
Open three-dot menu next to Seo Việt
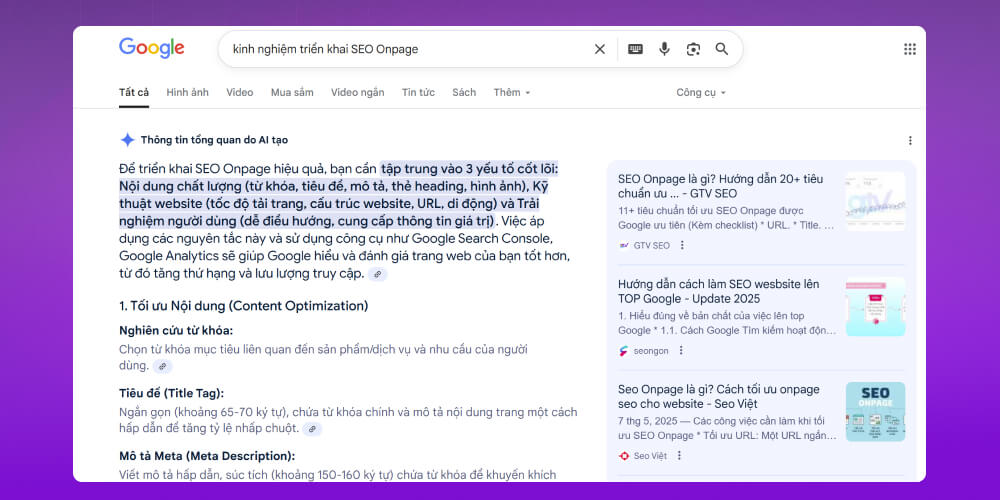point(679,455)
